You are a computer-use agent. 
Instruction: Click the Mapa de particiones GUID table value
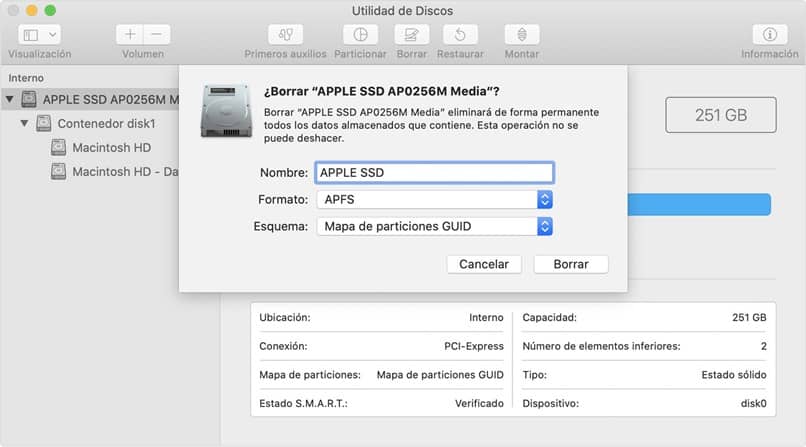tap(440, 375)
